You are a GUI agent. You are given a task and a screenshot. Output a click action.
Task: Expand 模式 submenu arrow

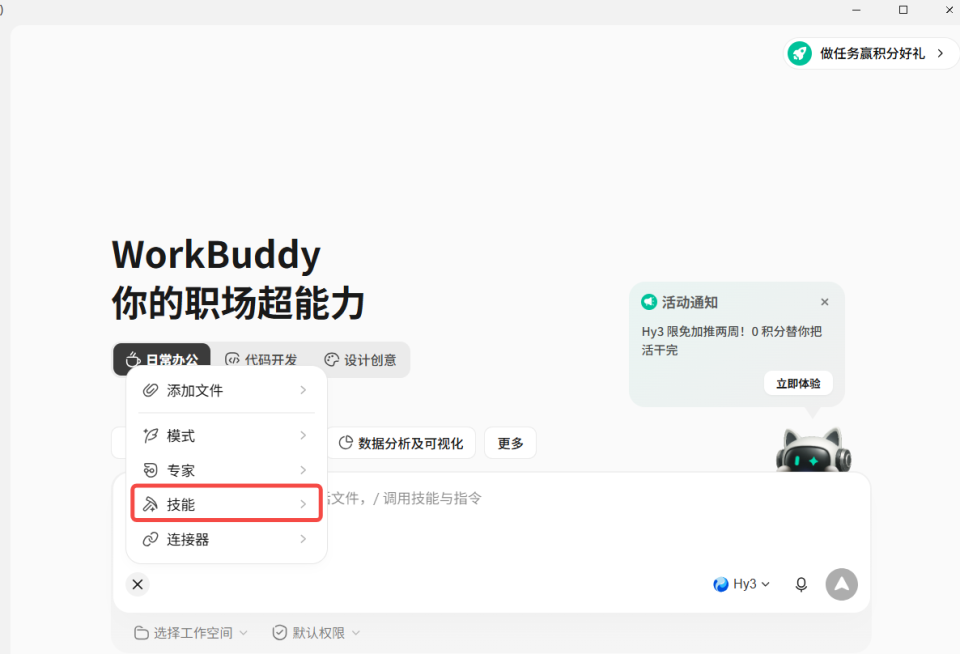coord(303,435)
